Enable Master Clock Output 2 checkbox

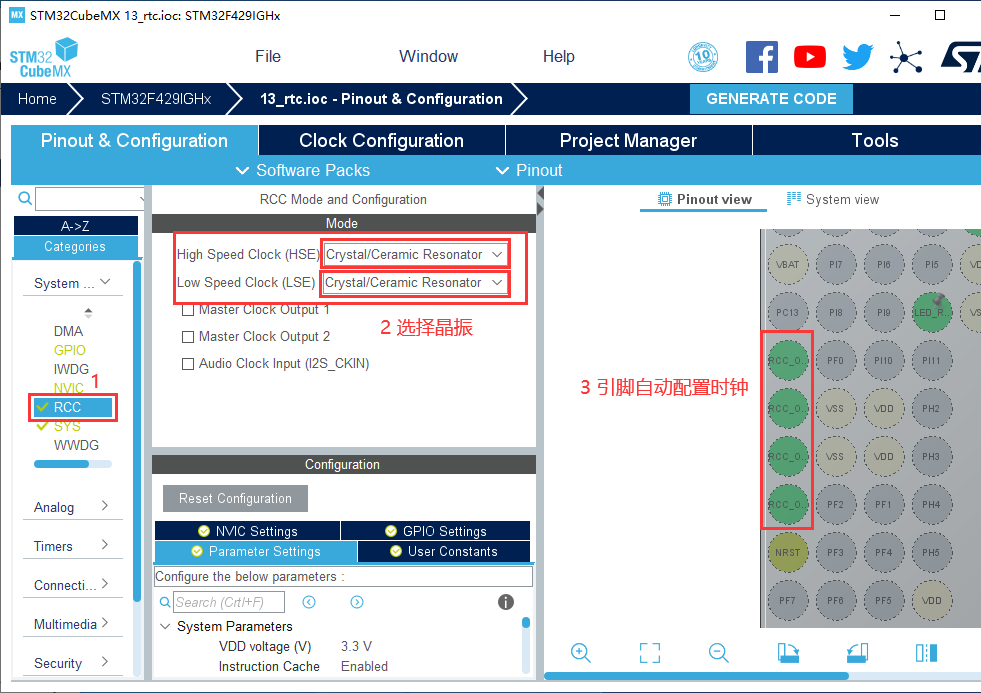coord(187,337)
